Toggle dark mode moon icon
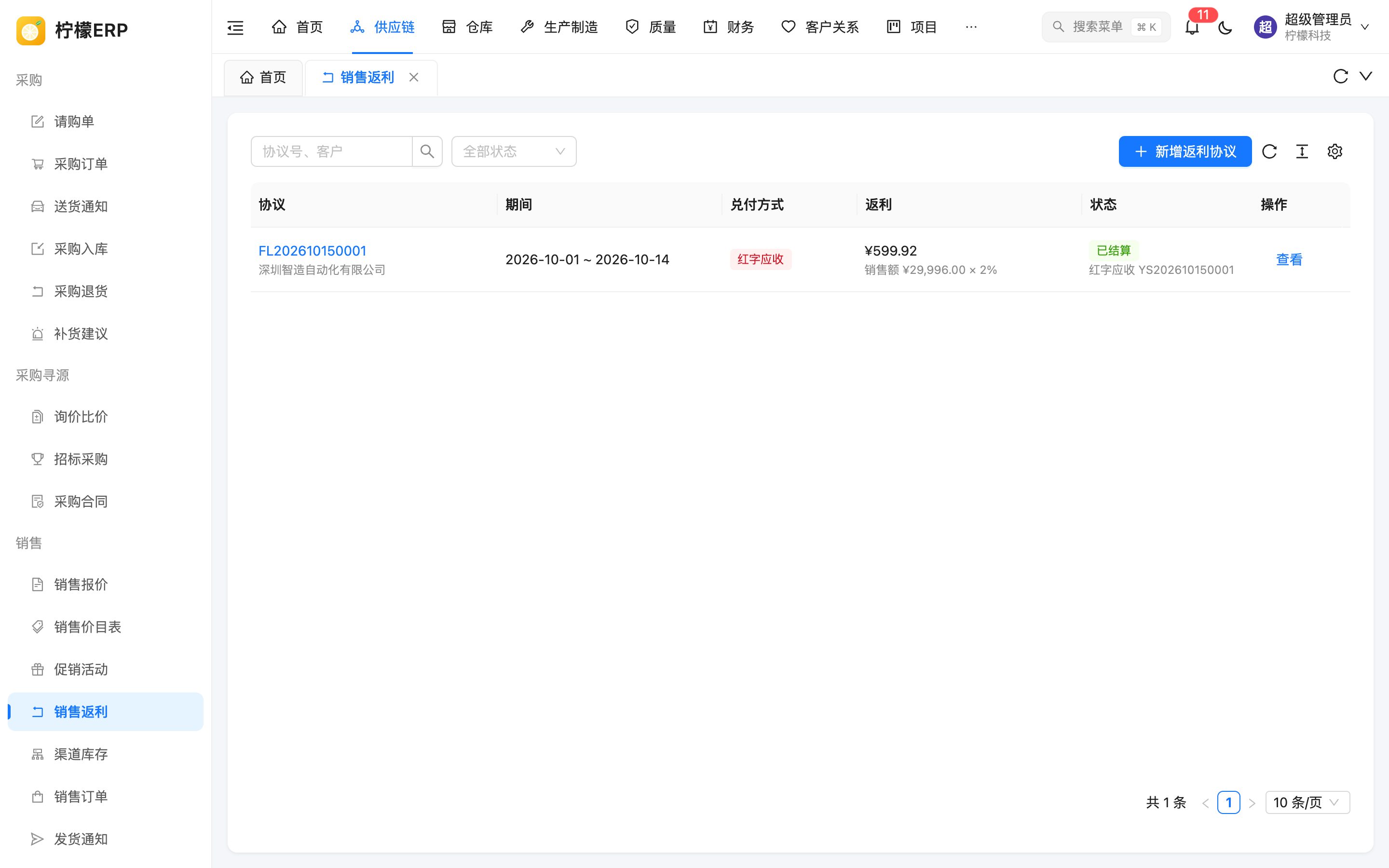 point(1226,27)
